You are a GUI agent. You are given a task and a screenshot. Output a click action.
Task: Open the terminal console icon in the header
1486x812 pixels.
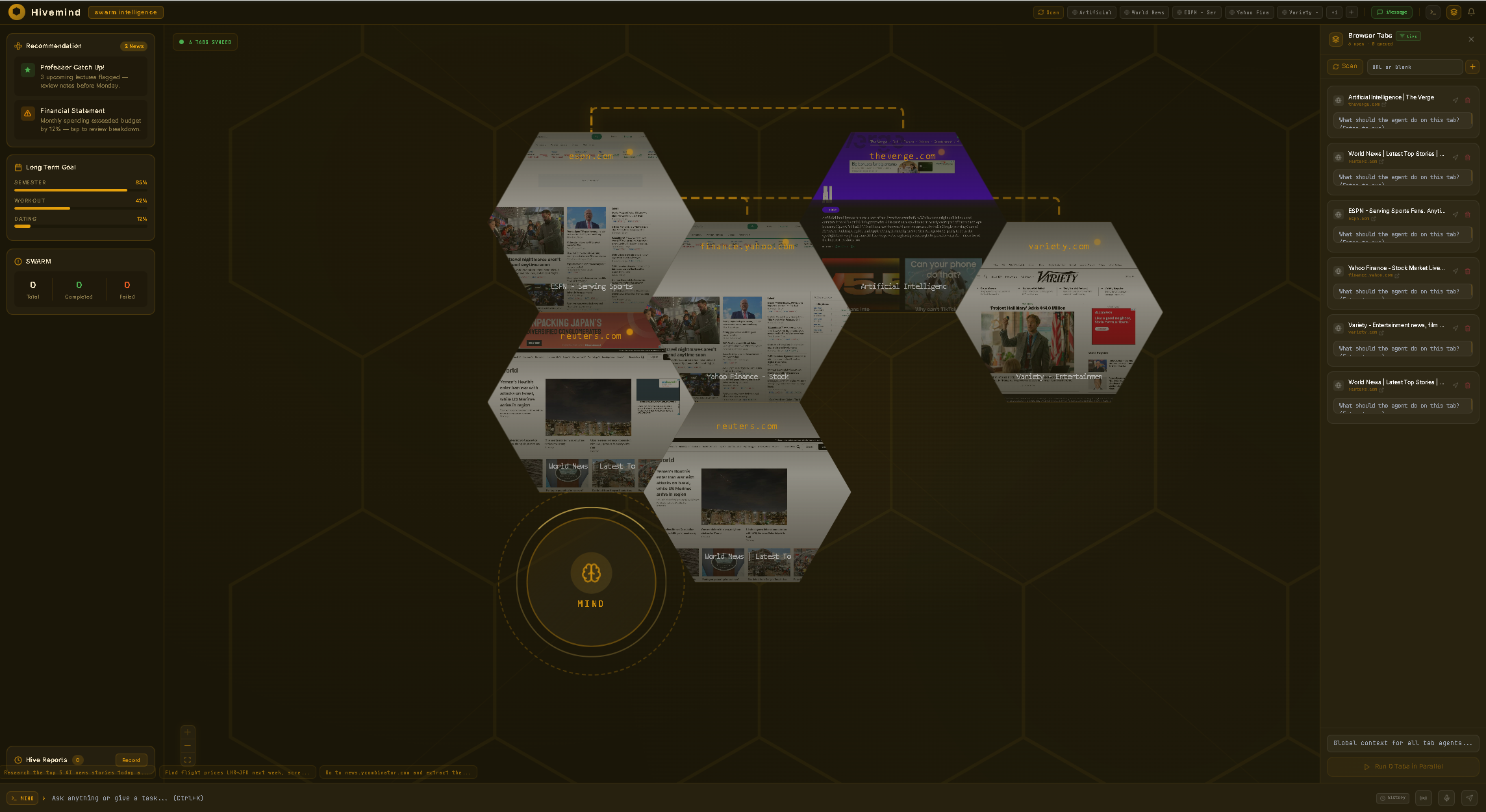coord(1433,12)
